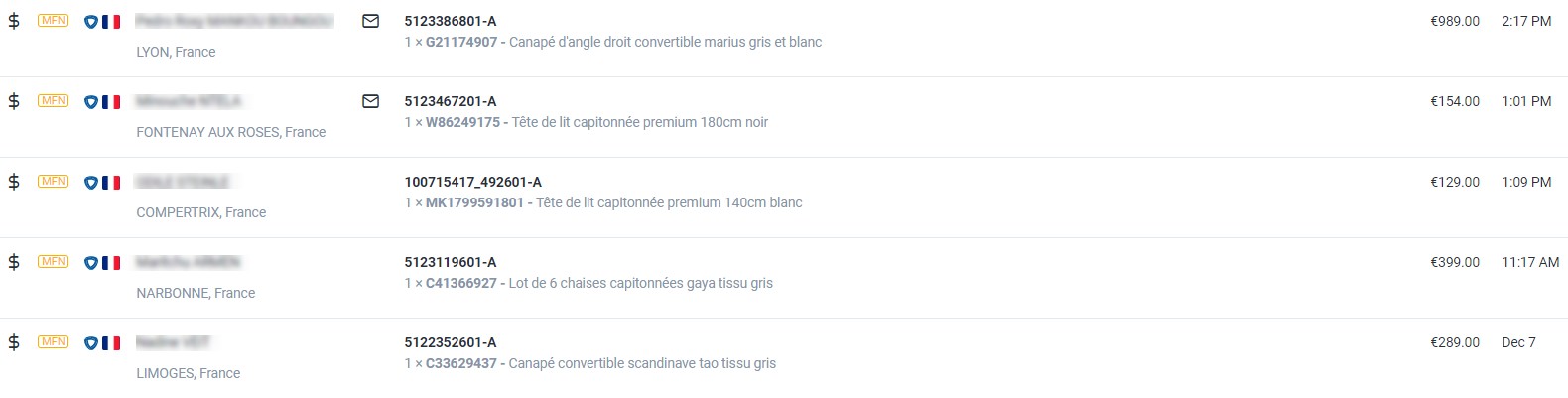Open the envelope icon for order 5123467201-A
Viewport: 1568px width, 398px height.
pos(371,101)
